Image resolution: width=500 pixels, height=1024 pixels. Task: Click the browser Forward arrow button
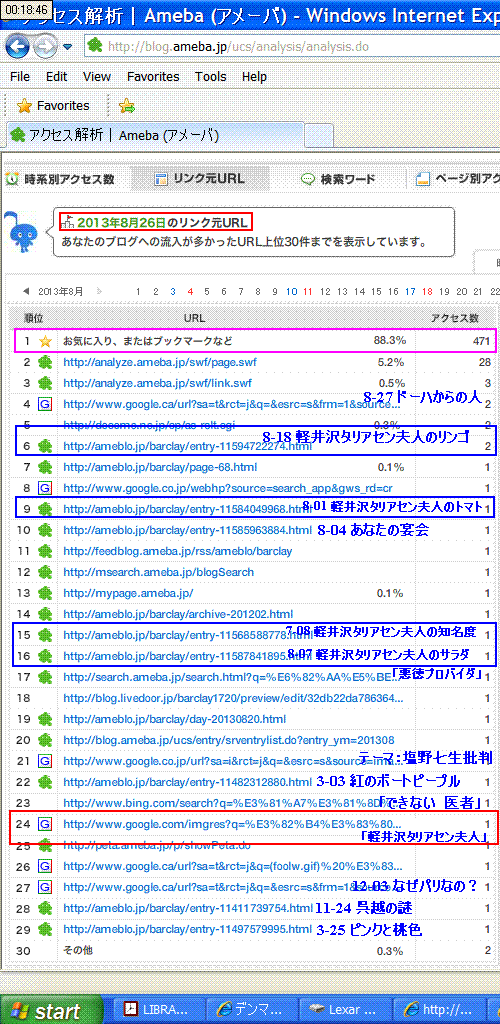(x=45, y=46)
